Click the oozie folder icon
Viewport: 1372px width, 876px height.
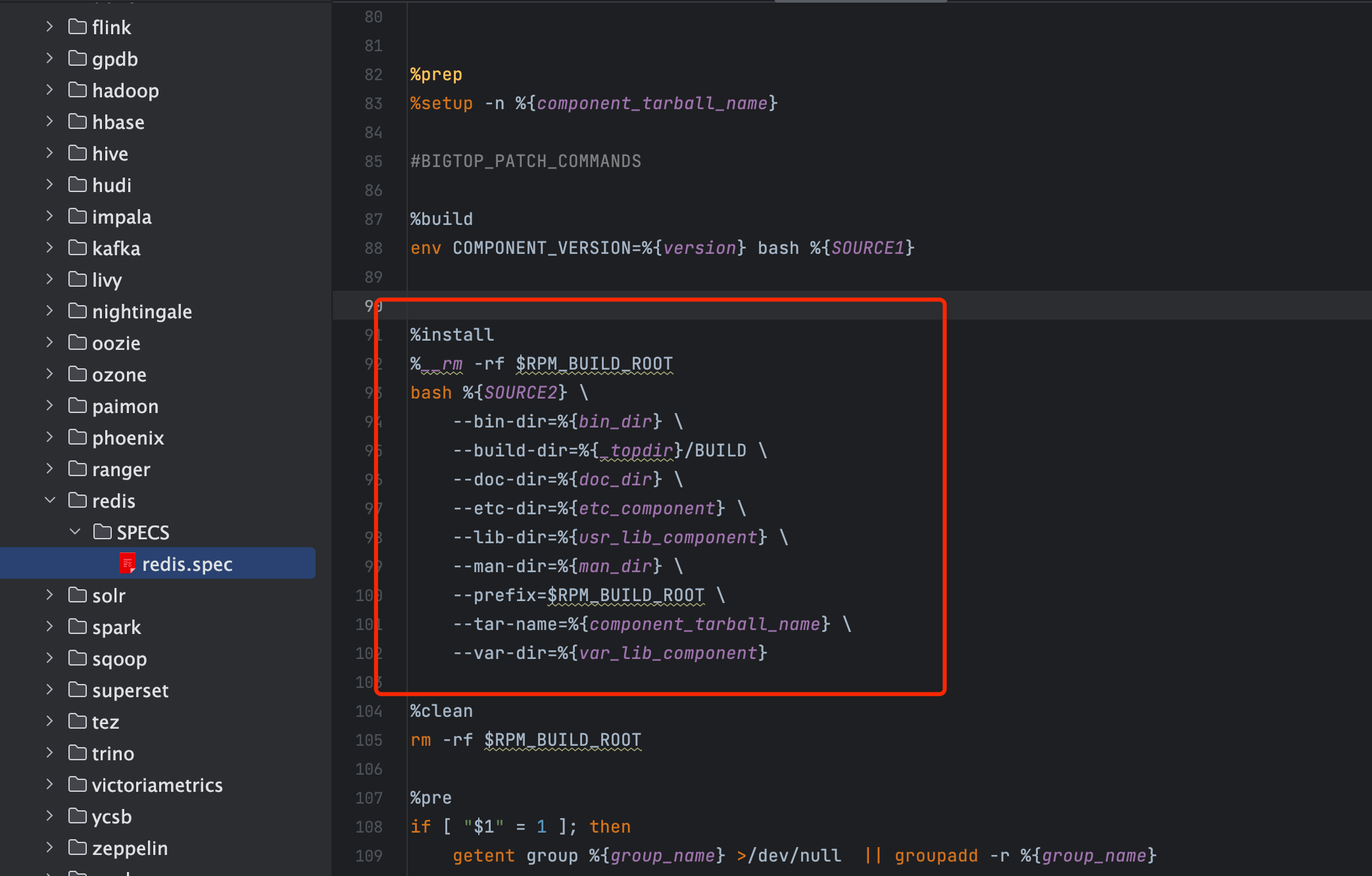[78, 343]
